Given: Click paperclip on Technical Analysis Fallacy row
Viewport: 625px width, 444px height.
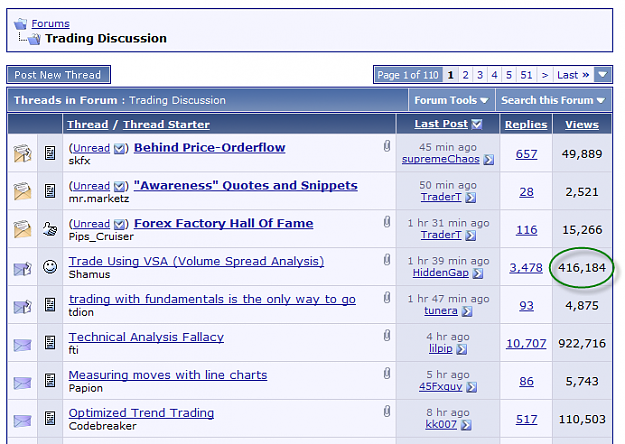Looking at the screenshot, I should [x=387, y=336].
